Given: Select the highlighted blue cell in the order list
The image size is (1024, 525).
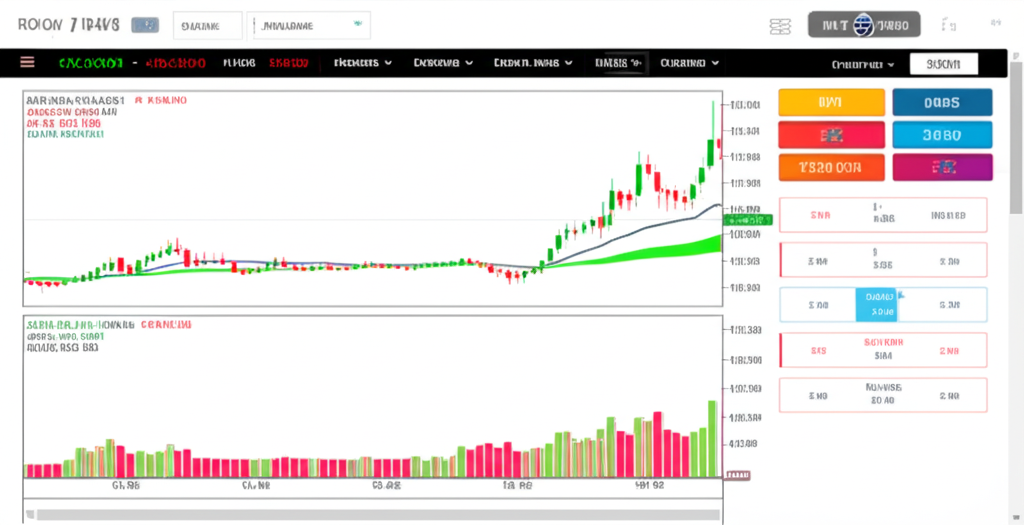Looking at the screenshot, I should coord(876,304).
